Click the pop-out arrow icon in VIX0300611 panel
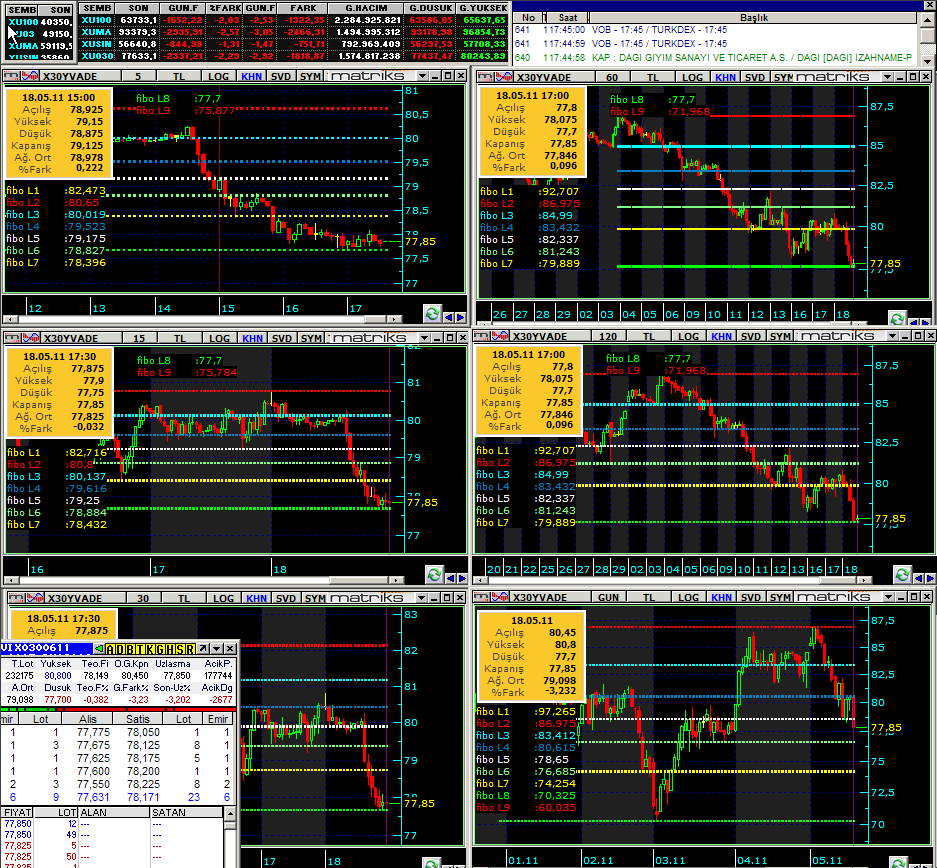Image resolution: width=937 pixels, height=868 pixels. pyautogui.click(x=201, y=648)
